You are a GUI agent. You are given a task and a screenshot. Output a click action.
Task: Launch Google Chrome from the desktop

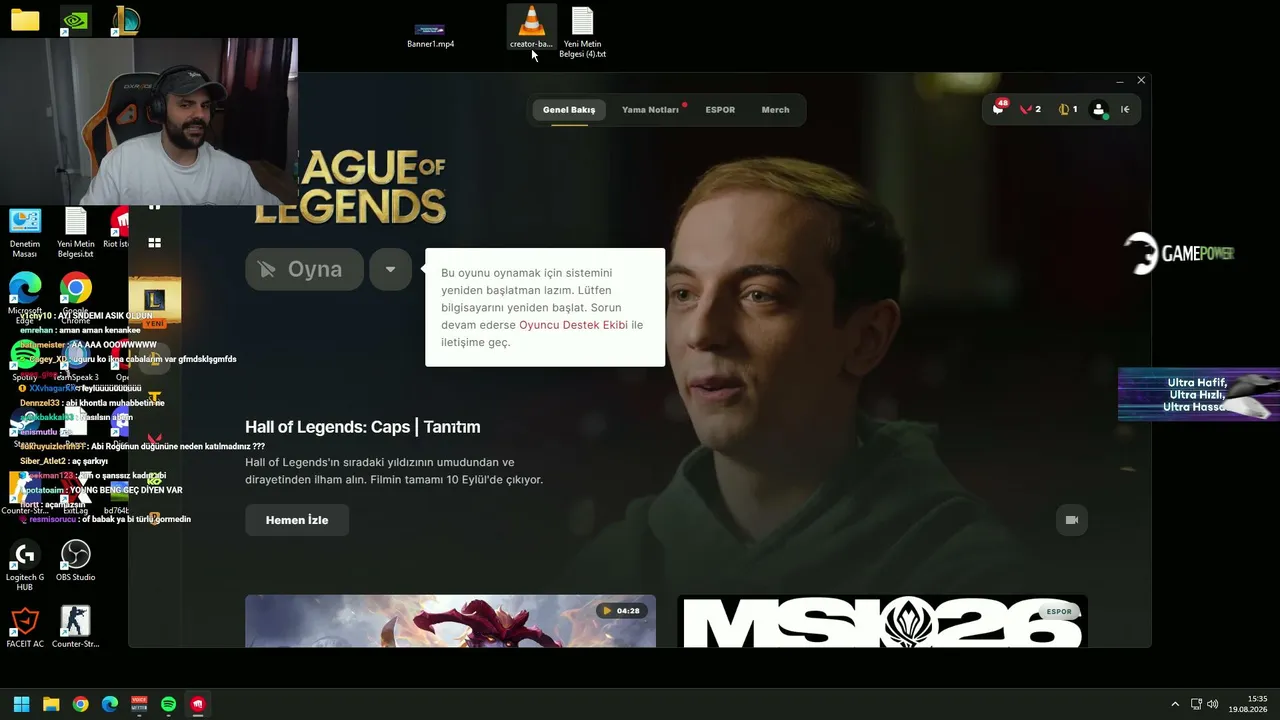[x=75, y=297]
